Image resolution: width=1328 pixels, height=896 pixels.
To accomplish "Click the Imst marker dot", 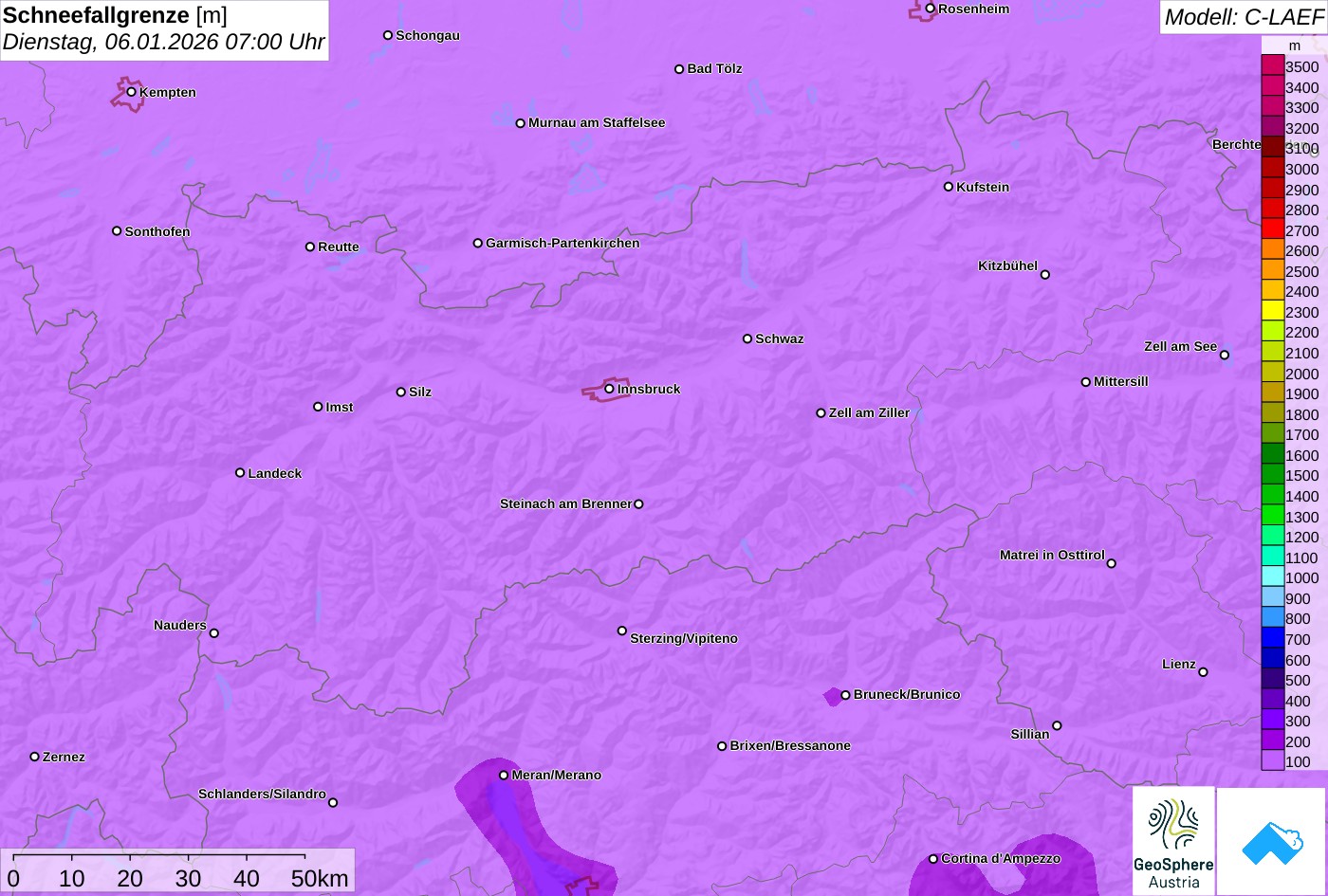I will (x=318, y=407).
